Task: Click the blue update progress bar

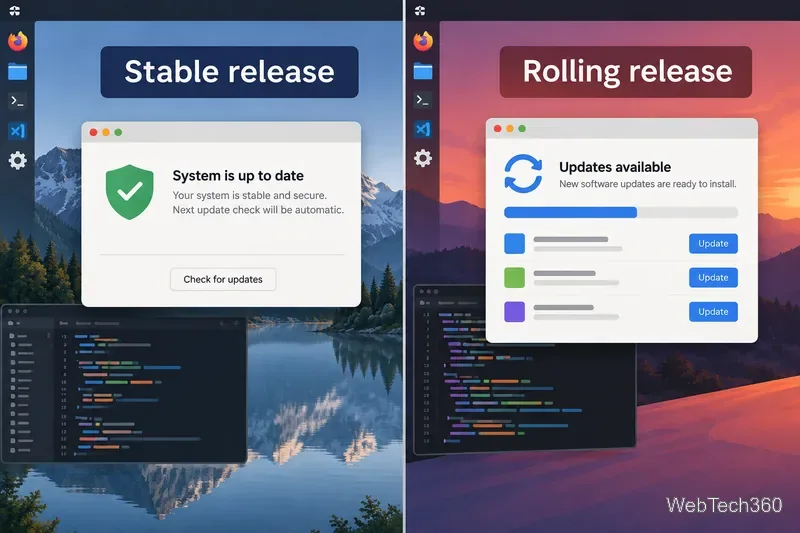Action: coord(621,212)
